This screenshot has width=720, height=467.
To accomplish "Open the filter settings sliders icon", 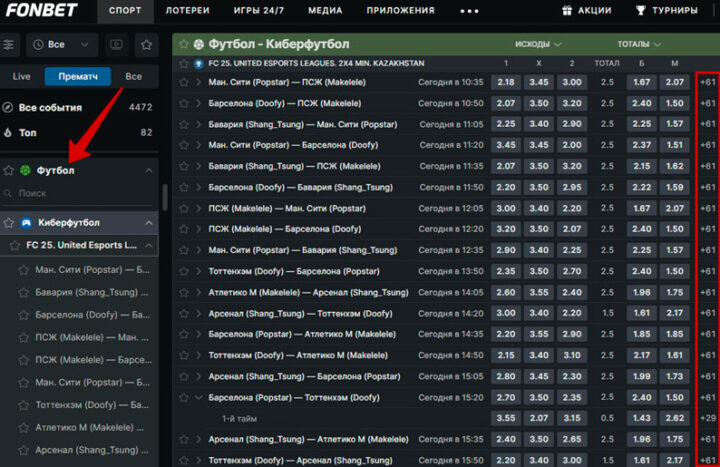I will click(9, 45).
